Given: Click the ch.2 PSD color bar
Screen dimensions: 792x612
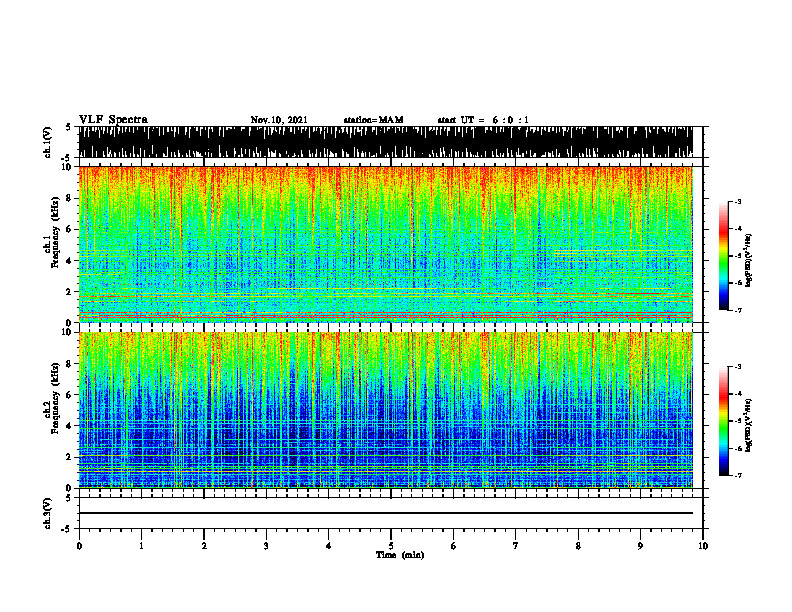Looking at the screenshot, I should 724,421.
